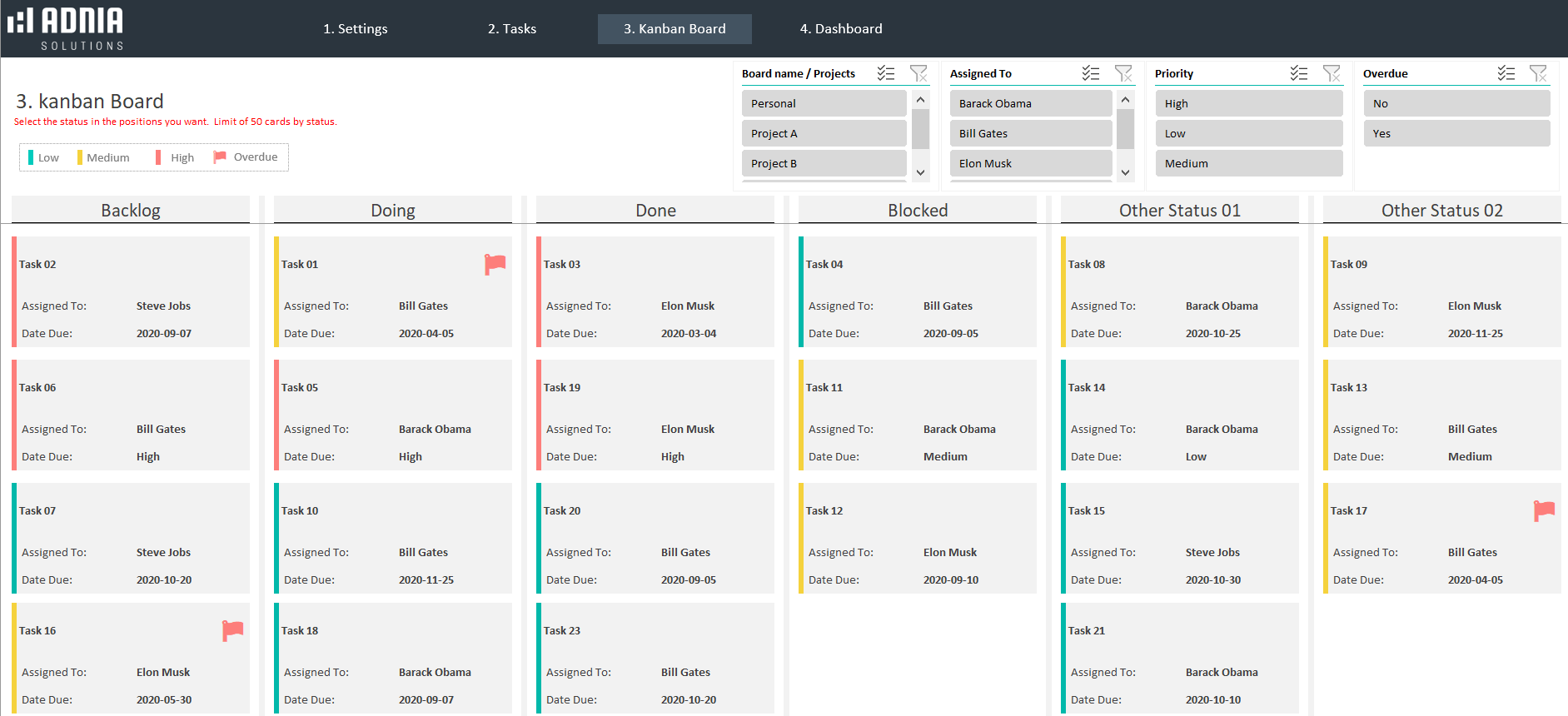Open the 4. Dashboard tab
The image size is (1568, 716).
pyautogui.click(x=841, y=28)
